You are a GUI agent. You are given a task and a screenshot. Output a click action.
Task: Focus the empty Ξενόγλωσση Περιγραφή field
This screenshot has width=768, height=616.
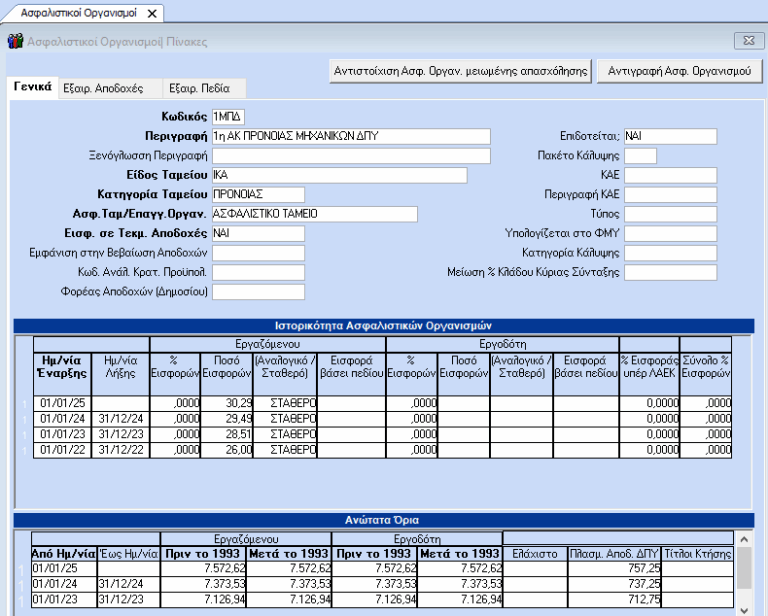(350, 156)
